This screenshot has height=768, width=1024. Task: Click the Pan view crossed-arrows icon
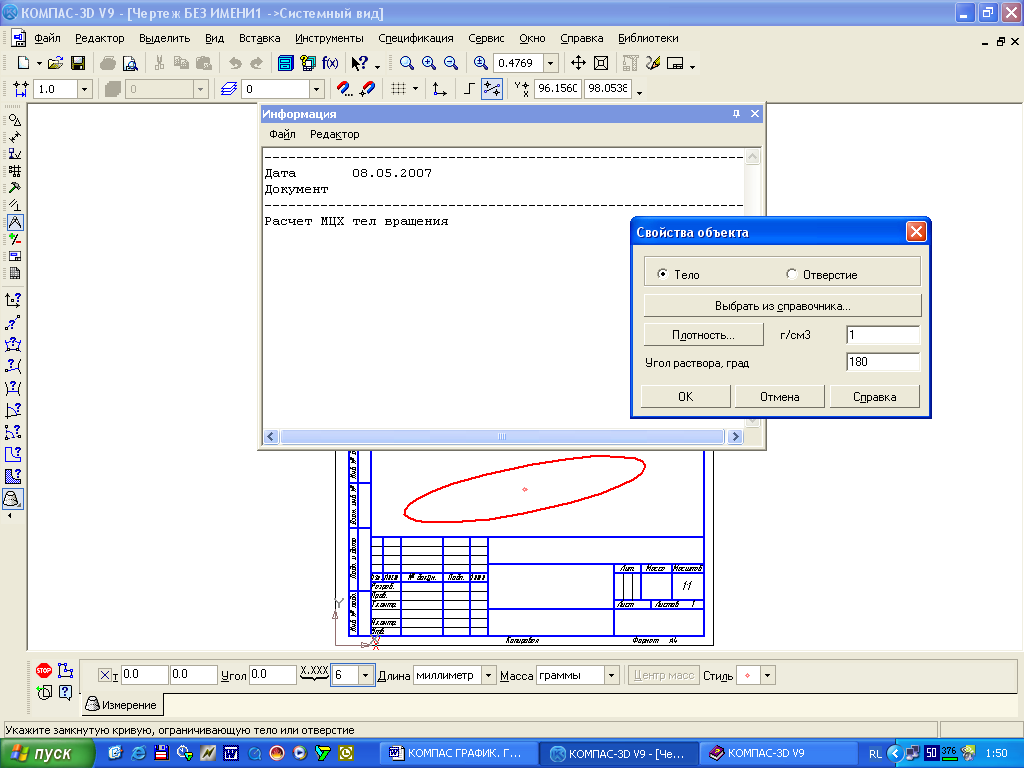point(578,63)
